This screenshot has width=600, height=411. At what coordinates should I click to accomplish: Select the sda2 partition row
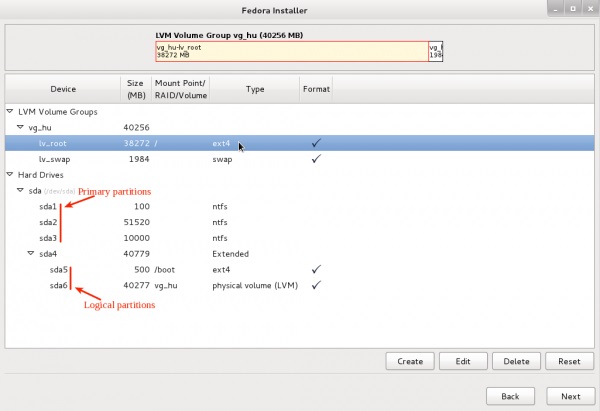(x=300, y=222)
